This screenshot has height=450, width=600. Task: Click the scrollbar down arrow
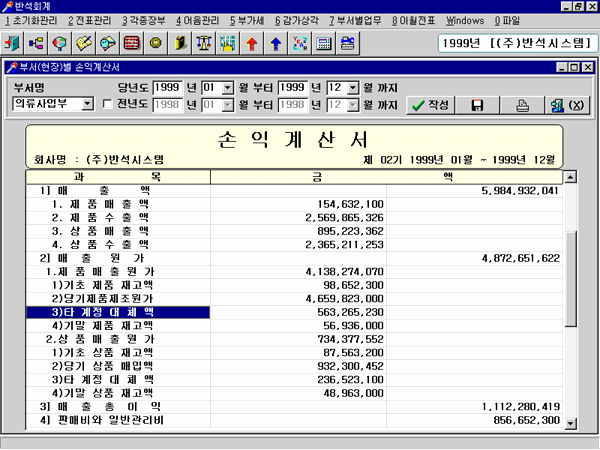click(571, 423)
